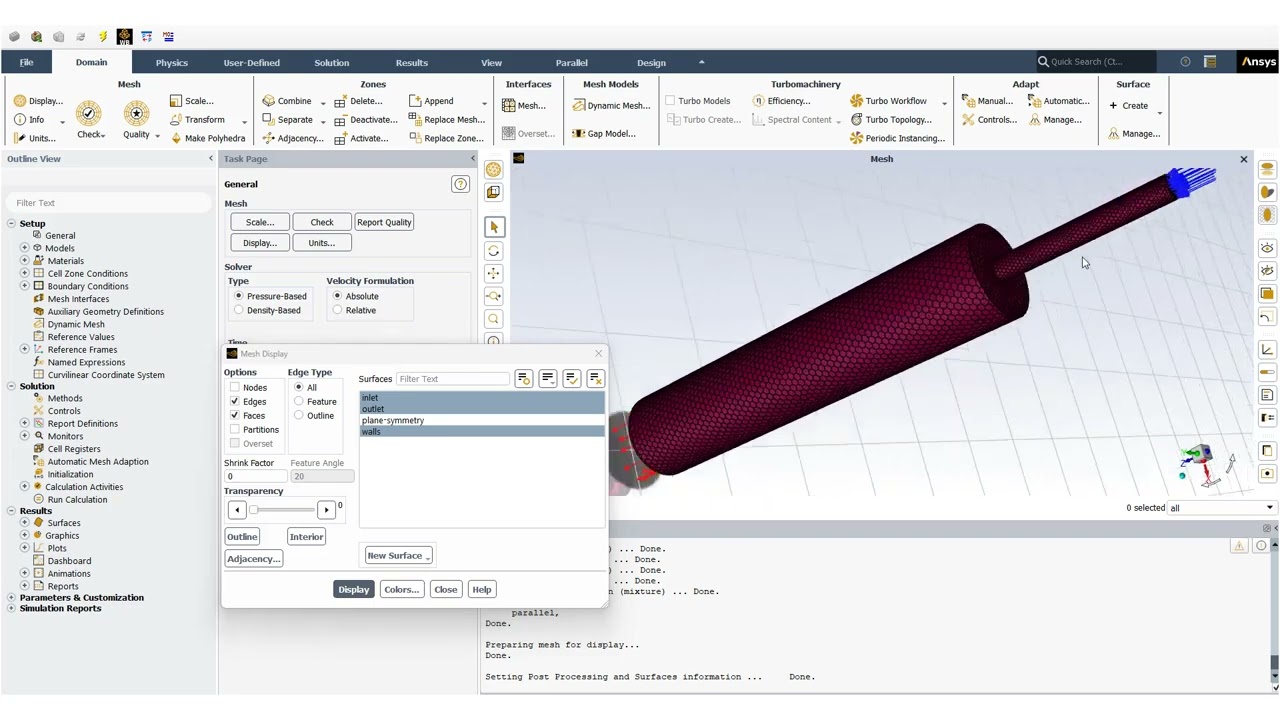Switch to the Parallel ribbon tab

click(571, 63)
